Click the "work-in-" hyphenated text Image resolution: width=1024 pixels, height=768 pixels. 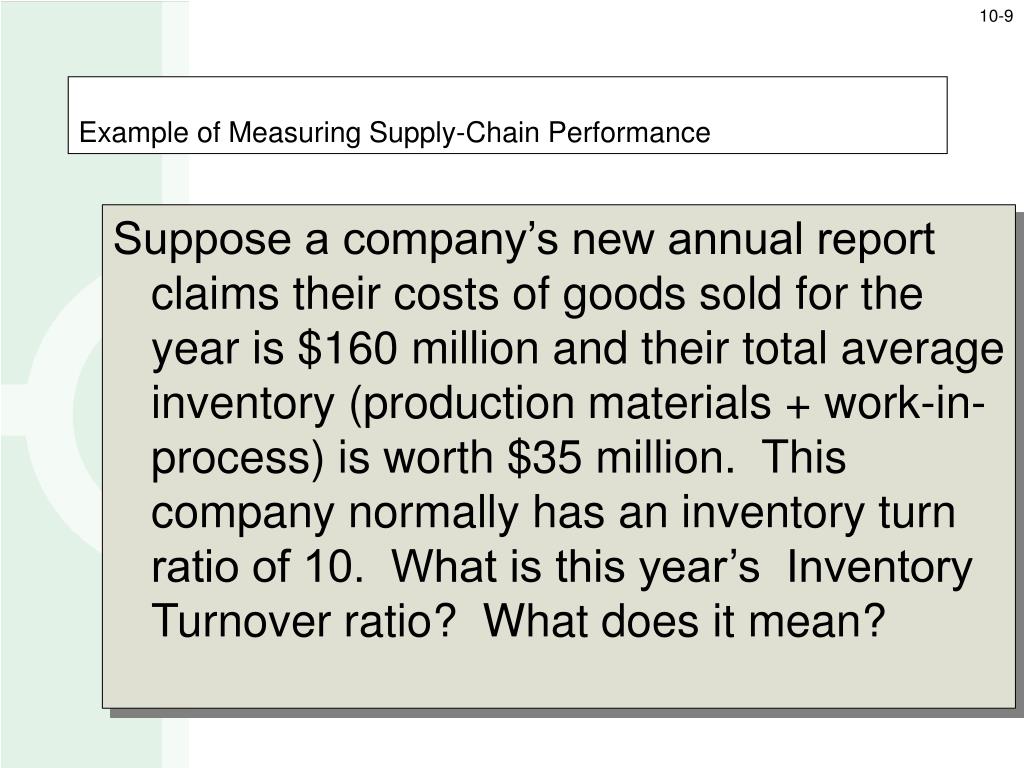pos(904,402)
